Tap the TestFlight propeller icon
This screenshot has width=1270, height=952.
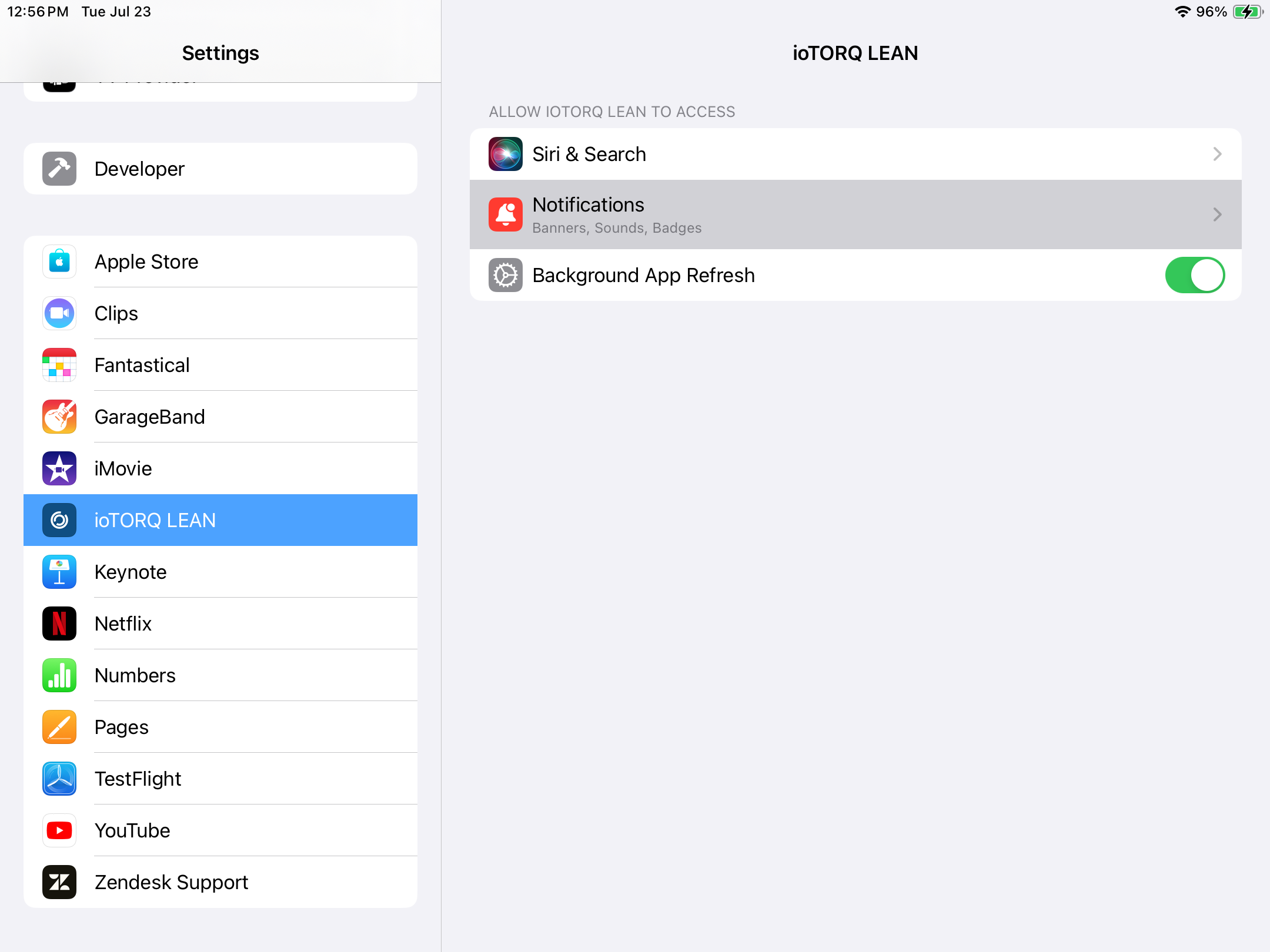(x=59, y=779)
